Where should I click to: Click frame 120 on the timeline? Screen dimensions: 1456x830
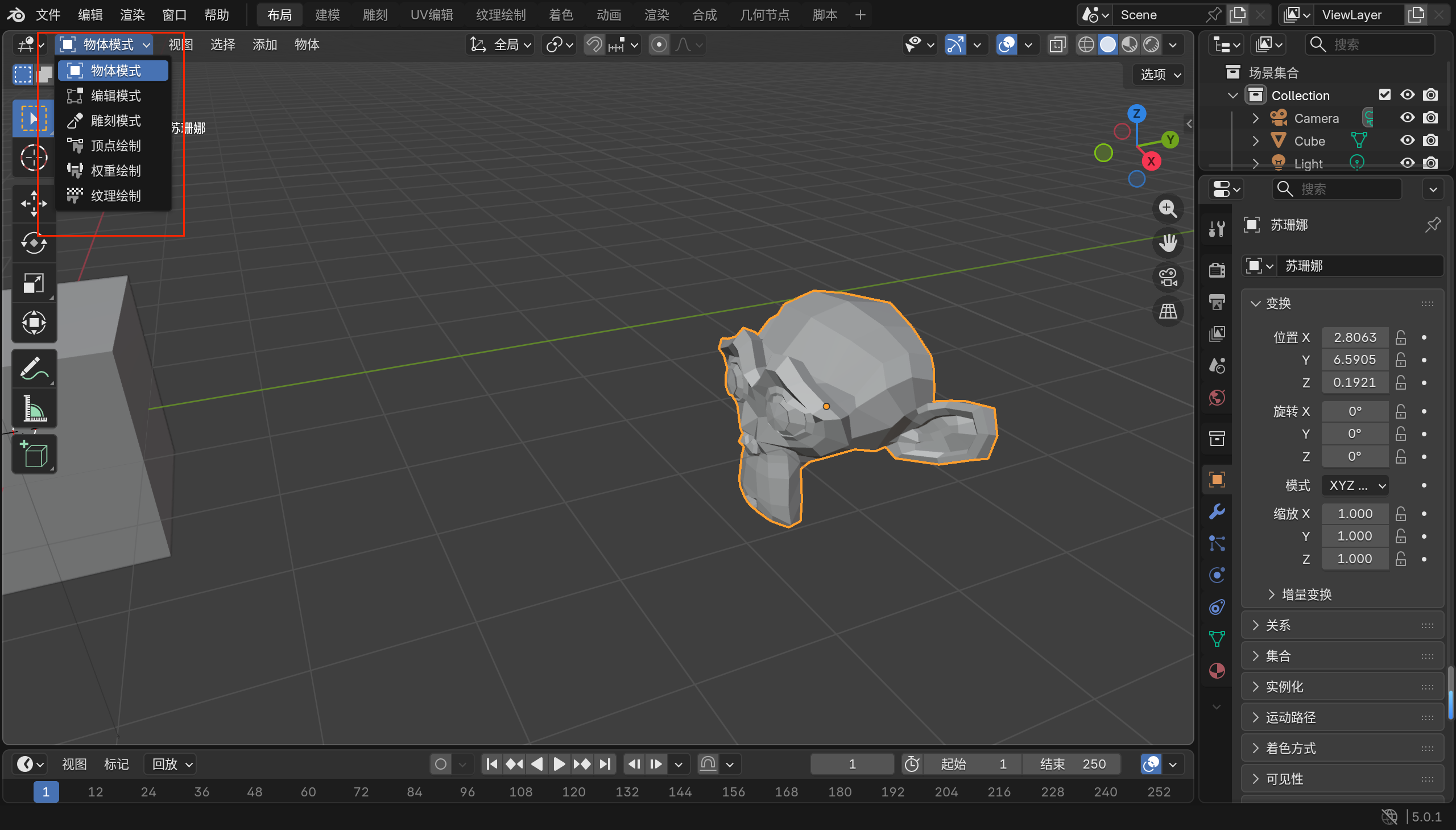573,792
